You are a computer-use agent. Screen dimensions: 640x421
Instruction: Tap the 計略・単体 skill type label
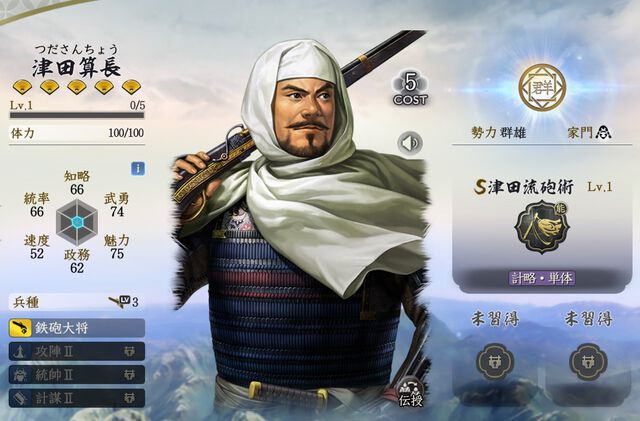pyautogui.click(x=542, y=278)
